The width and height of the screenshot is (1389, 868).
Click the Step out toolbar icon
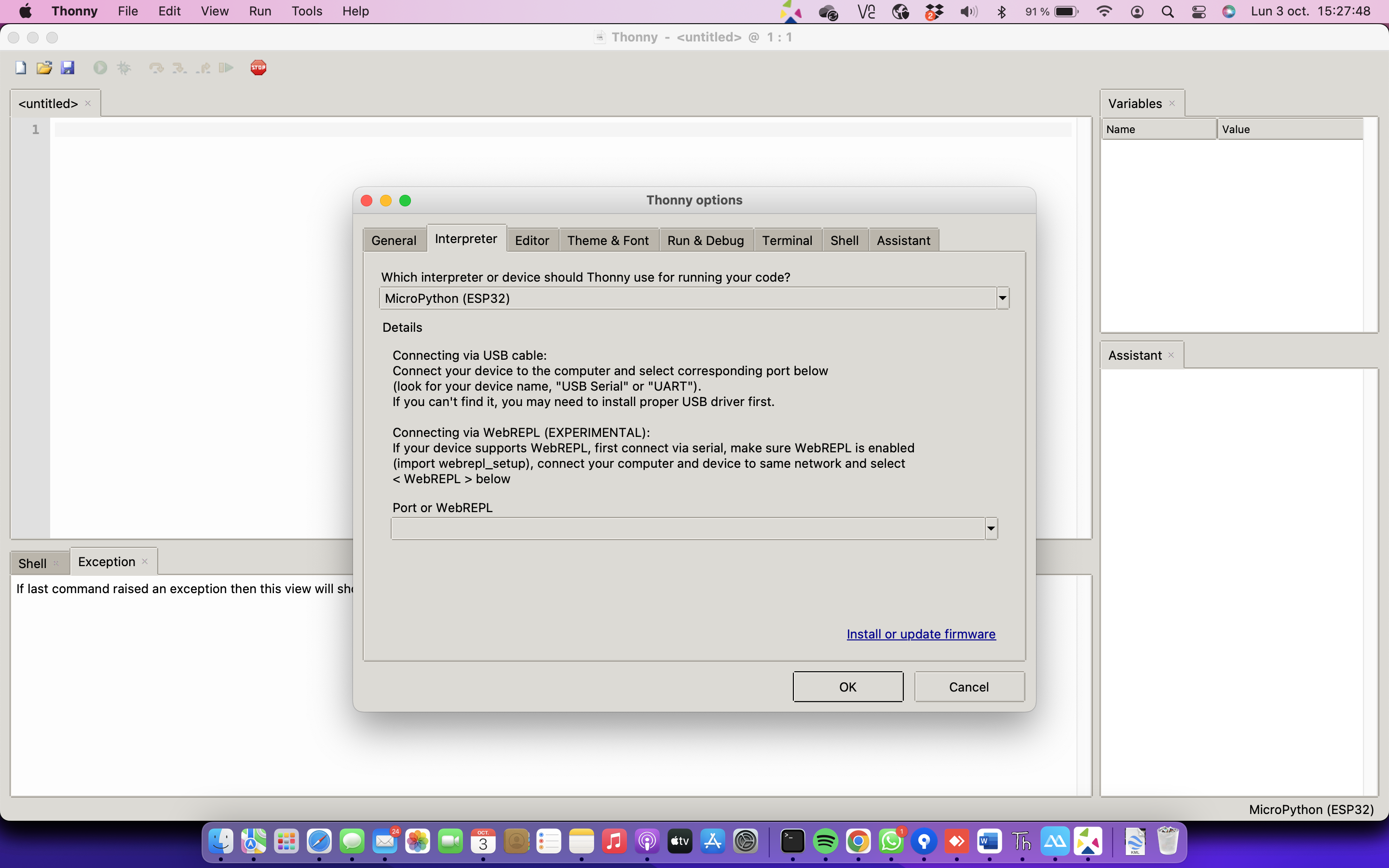pos(203,68)
